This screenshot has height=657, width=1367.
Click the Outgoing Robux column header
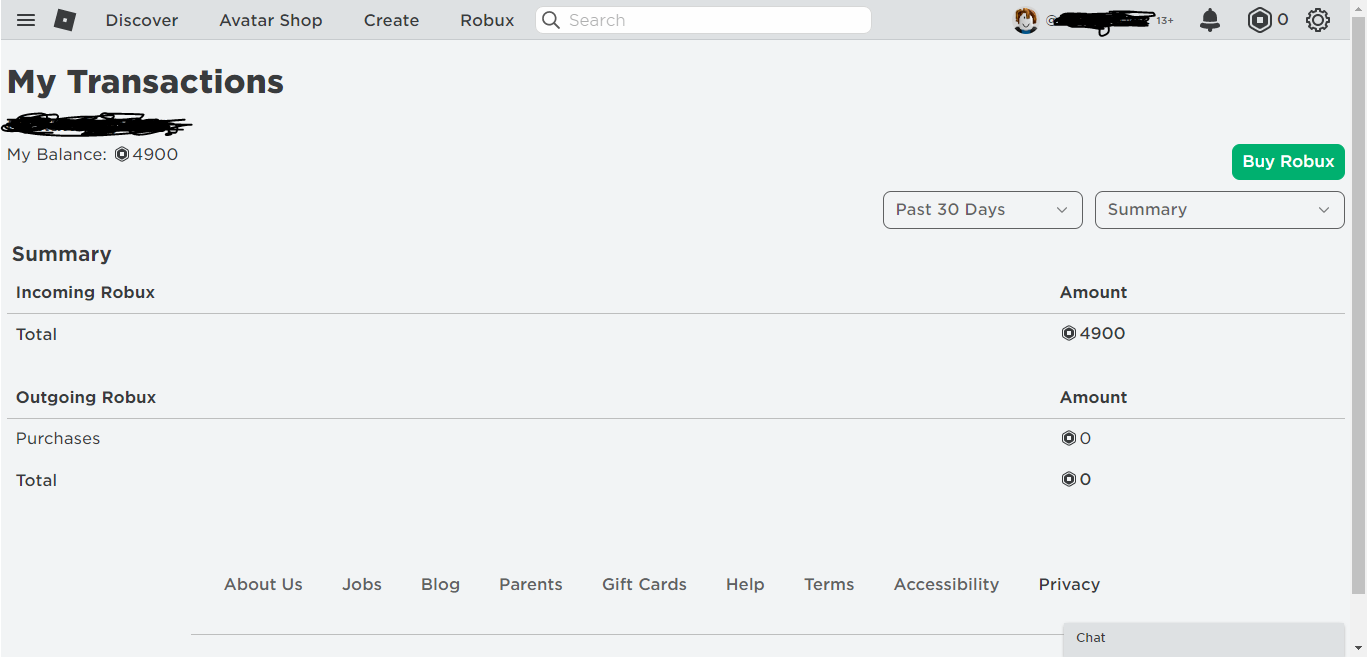[x=86, y=397]
